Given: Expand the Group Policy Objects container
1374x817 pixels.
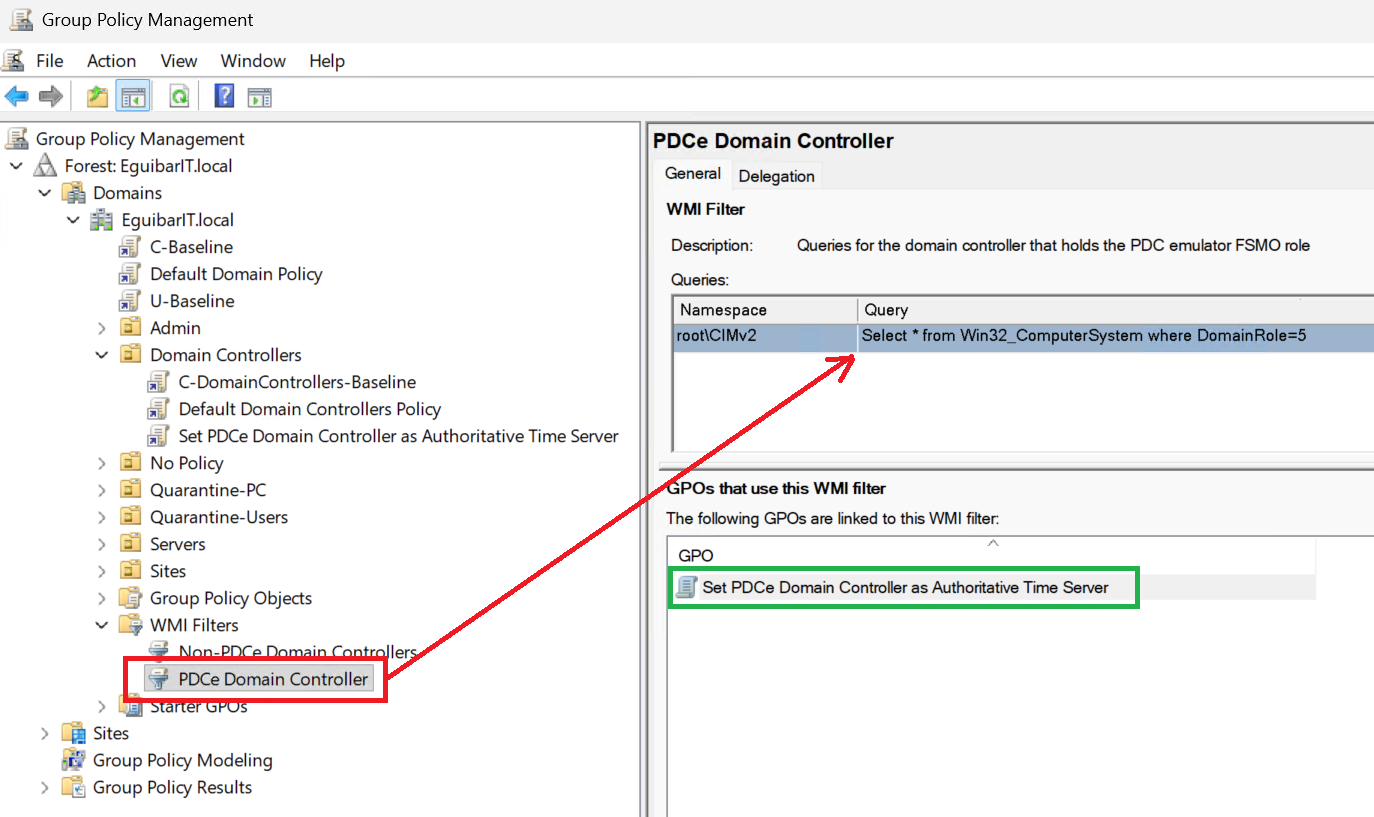Looking at the screenshot, I should point(102,598).
